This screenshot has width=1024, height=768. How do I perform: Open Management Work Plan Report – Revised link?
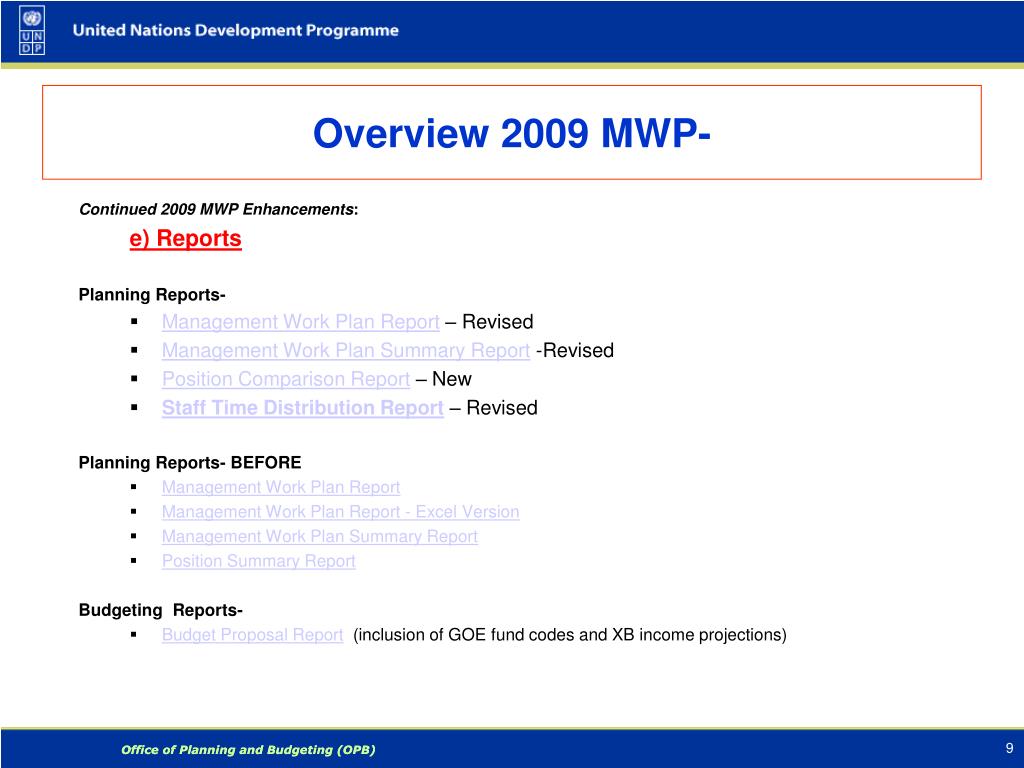pyautogui.click(x=300, y=322)
